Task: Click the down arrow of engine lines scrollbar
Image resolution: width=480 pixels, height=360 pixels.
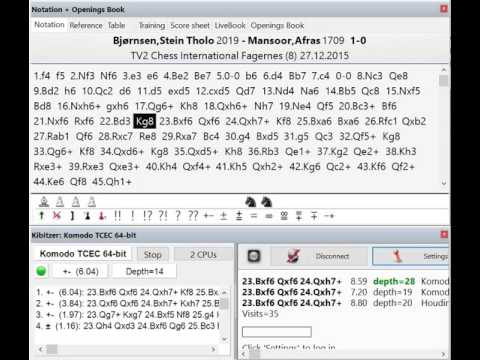Action: pyautogui.click(x=224, y=339)
